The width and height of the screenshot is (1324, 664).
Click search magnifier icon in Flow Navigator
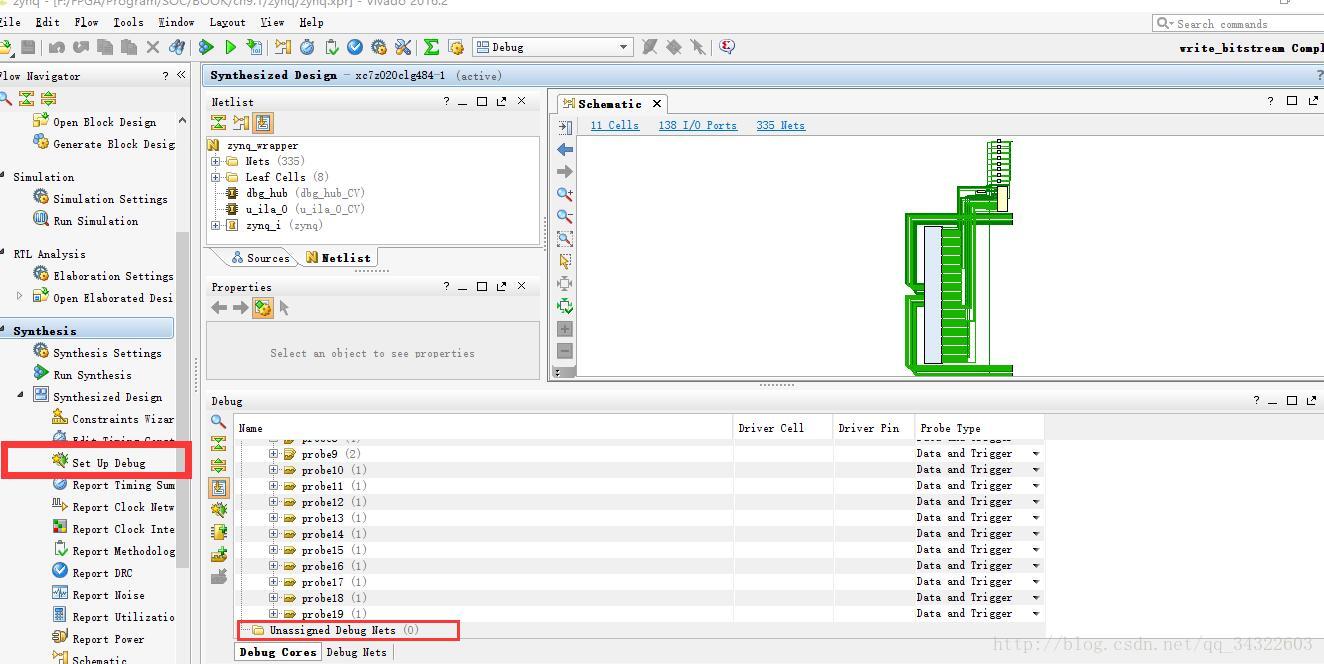5,98
